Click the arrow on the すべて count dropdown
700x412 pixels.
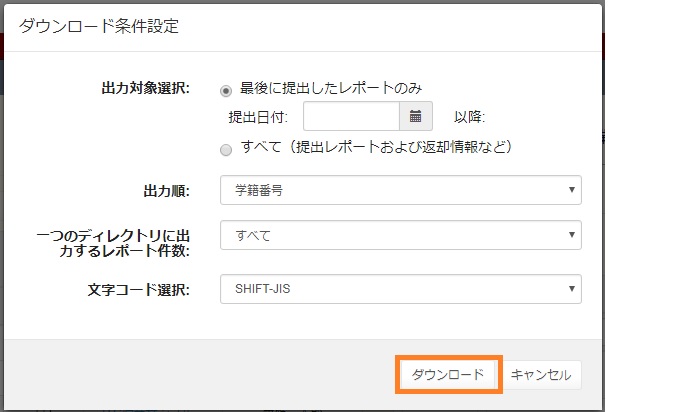click(x=571, y=235)
